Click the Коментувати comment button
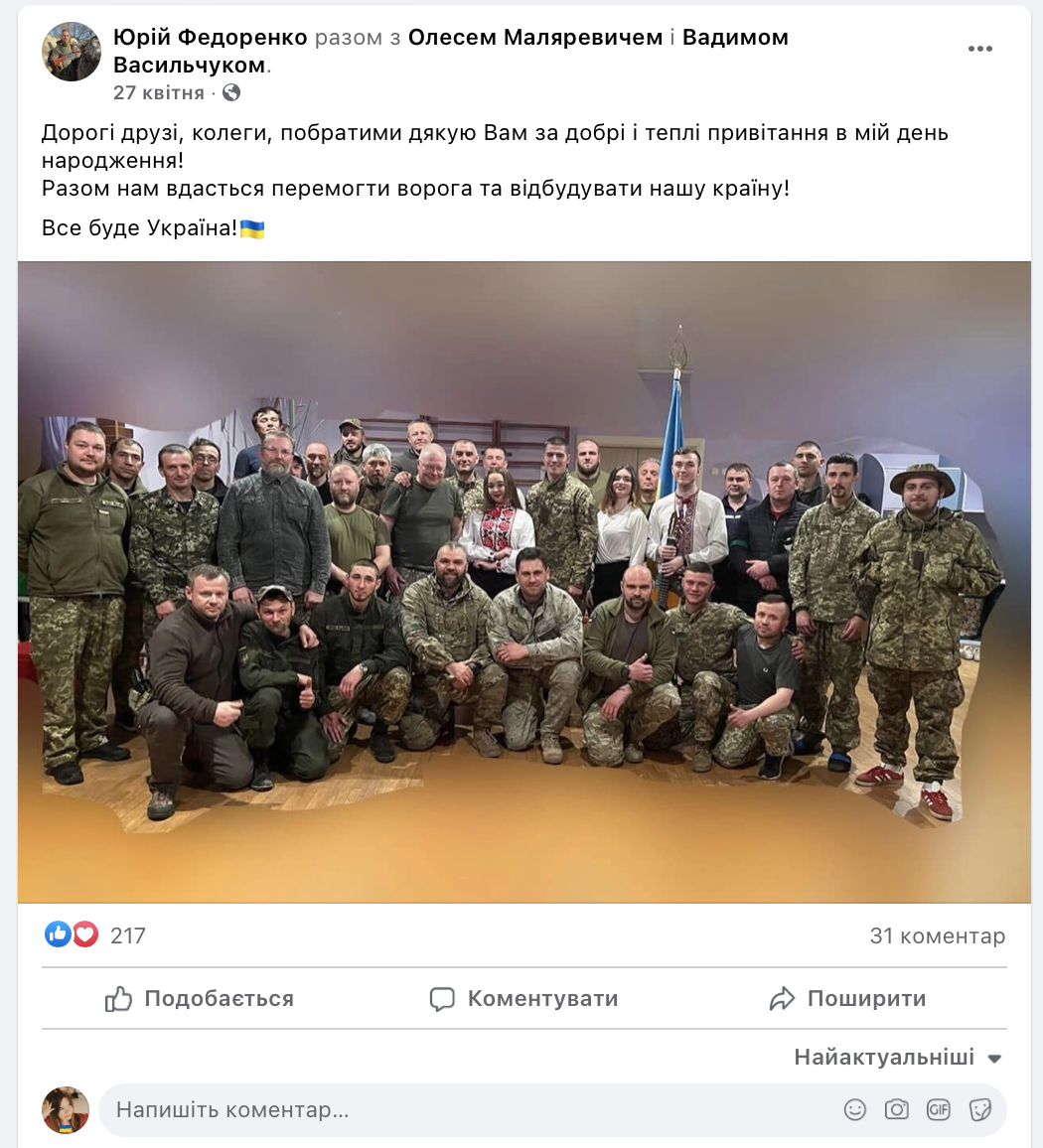This screenshot has height=1148, width=1043. [523, 999]
